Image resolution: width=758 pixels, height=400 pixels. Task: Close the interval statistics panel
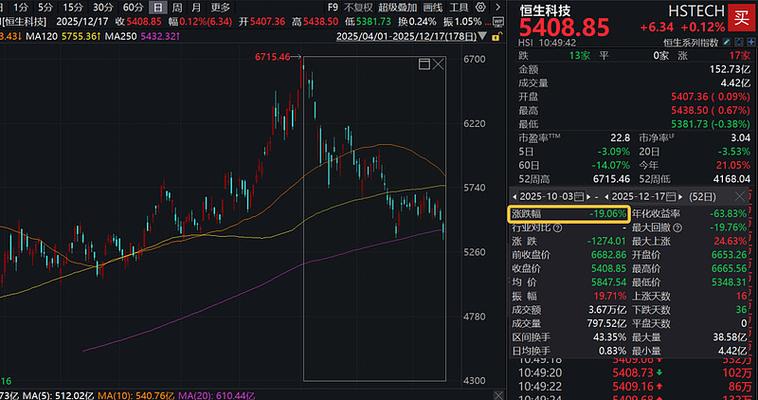tap(741, 196)
